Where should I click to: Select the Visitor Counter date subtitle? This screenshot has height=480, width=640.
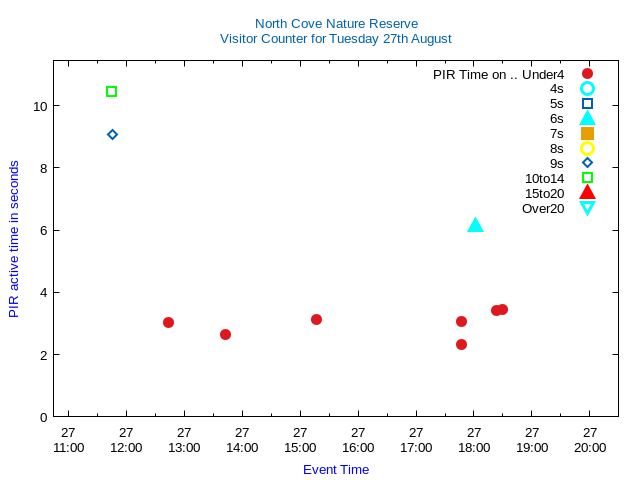pos(336,39)
